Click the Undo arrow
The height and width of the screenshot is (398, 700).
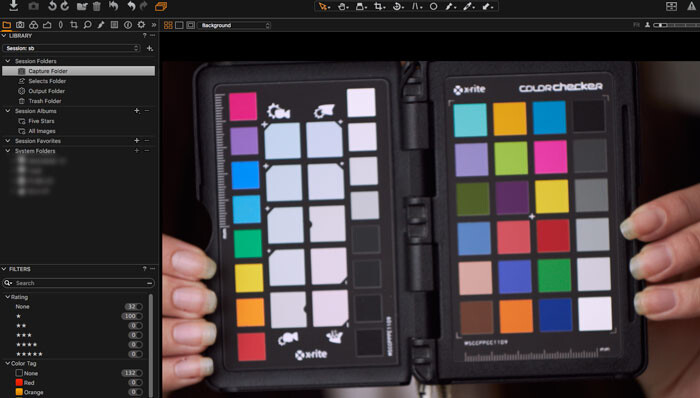click(131, 6)
